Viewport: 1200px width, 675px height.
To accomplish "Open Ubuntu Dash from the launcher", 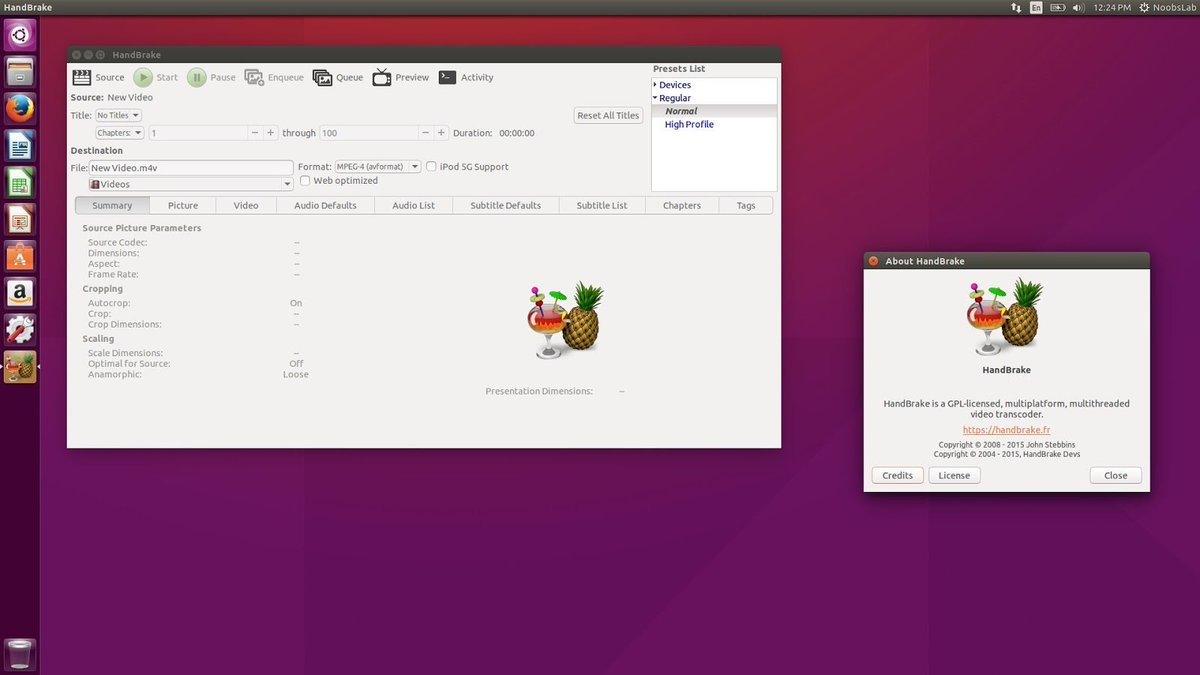I will point(20,35).
